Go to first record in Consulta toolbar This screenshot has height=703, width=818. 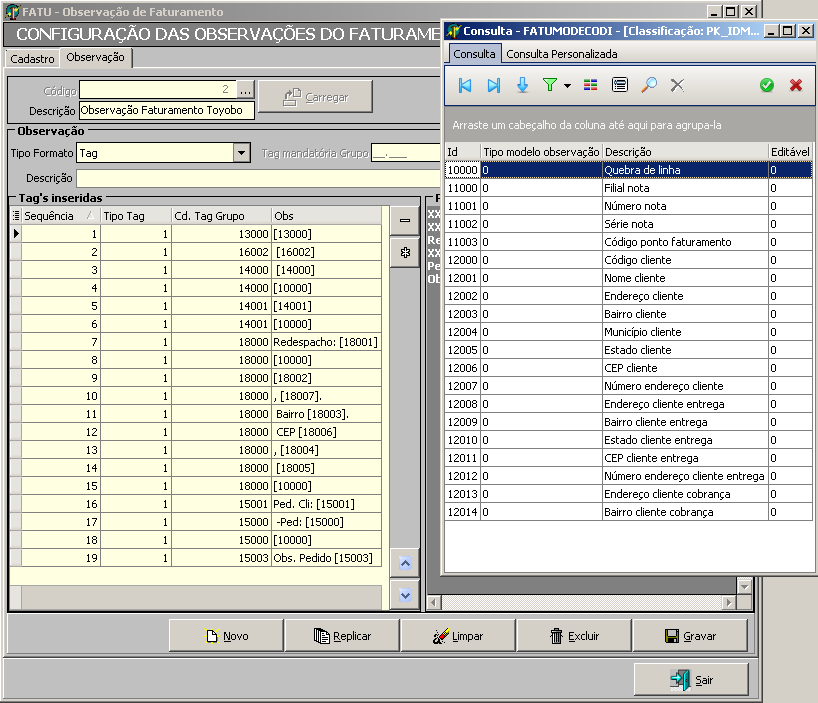[x=465, y=86]
